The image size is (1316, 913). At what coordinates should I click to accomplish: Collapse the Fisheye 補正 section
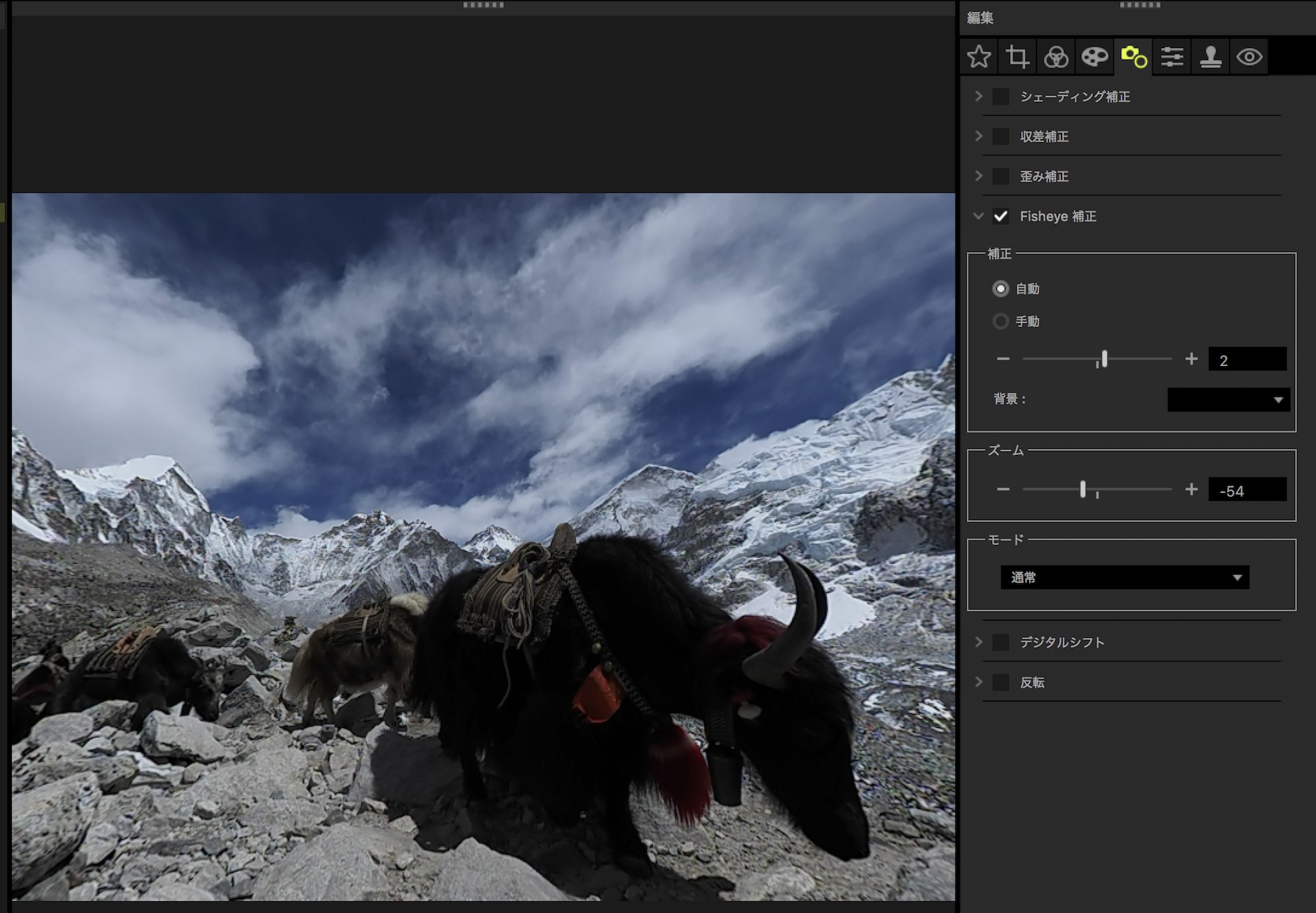pos(978,216)
